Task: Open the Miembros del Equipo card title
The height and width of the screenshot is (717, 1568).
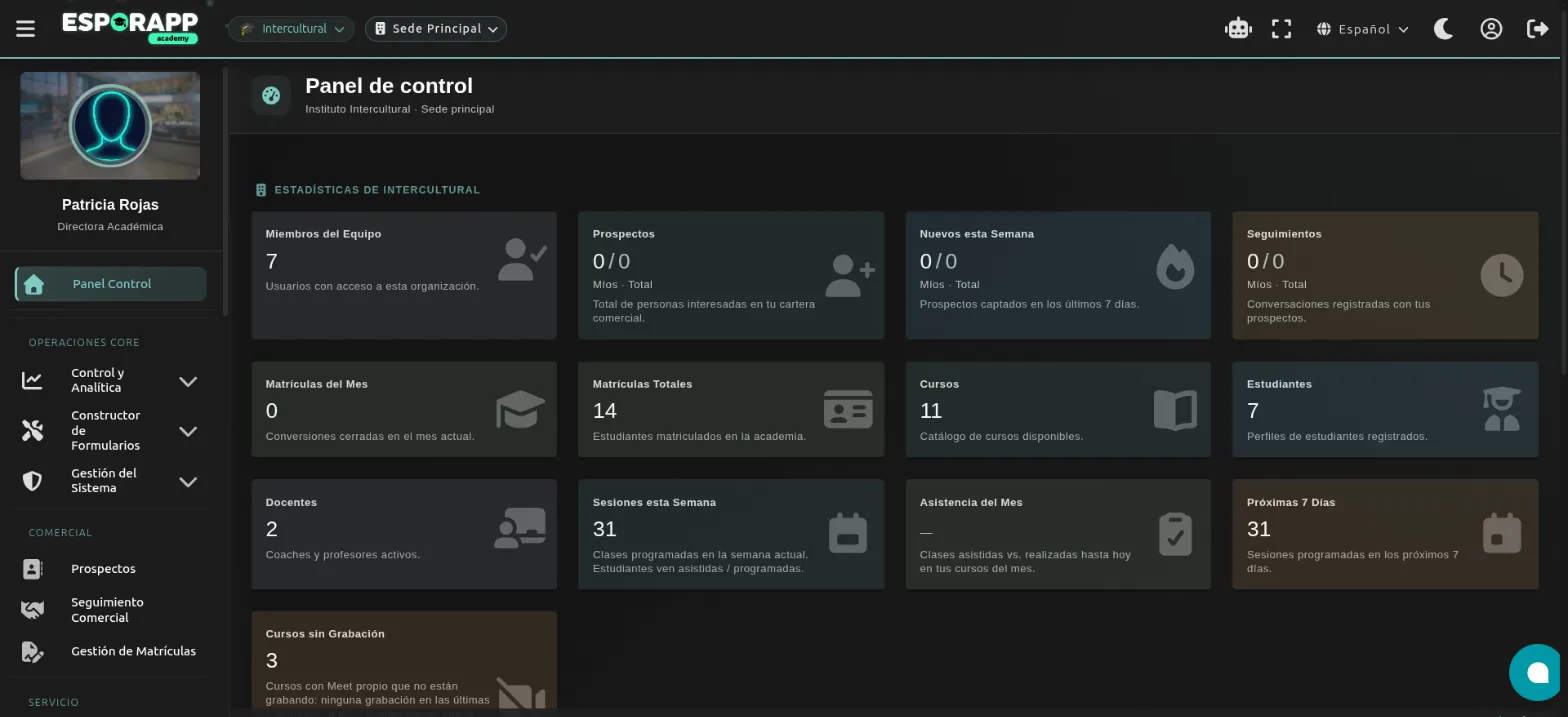Action: [323, 234]
